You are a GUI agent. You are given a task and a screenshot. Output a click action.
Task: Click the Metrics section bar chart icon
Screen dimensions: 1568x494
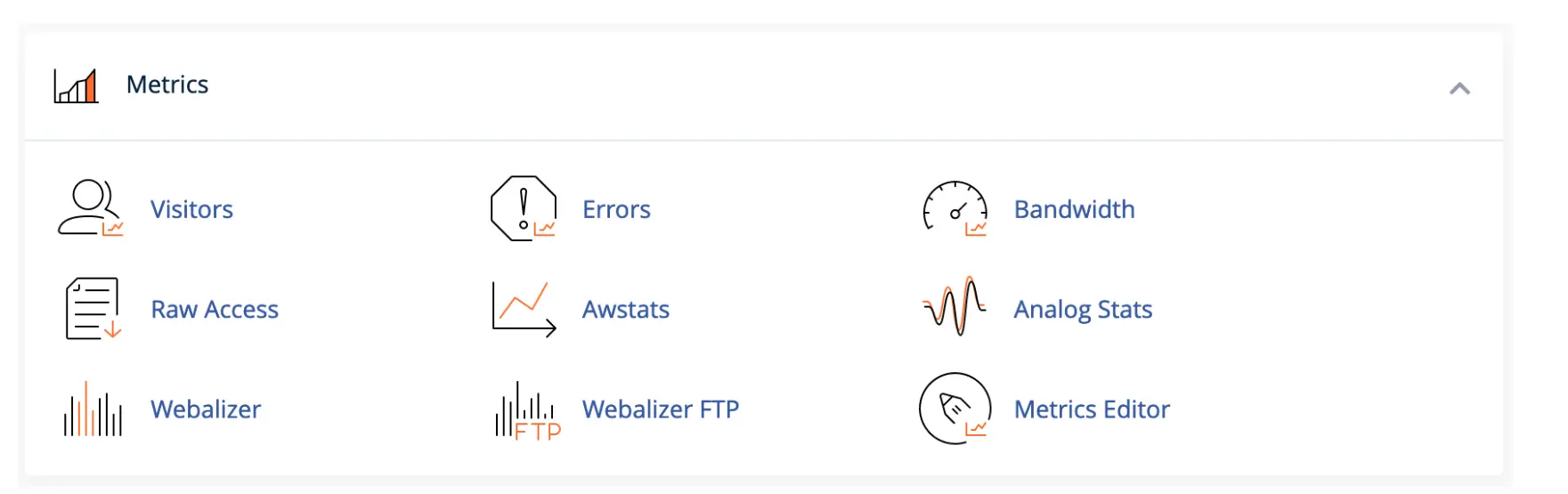(x=77, y=85)
